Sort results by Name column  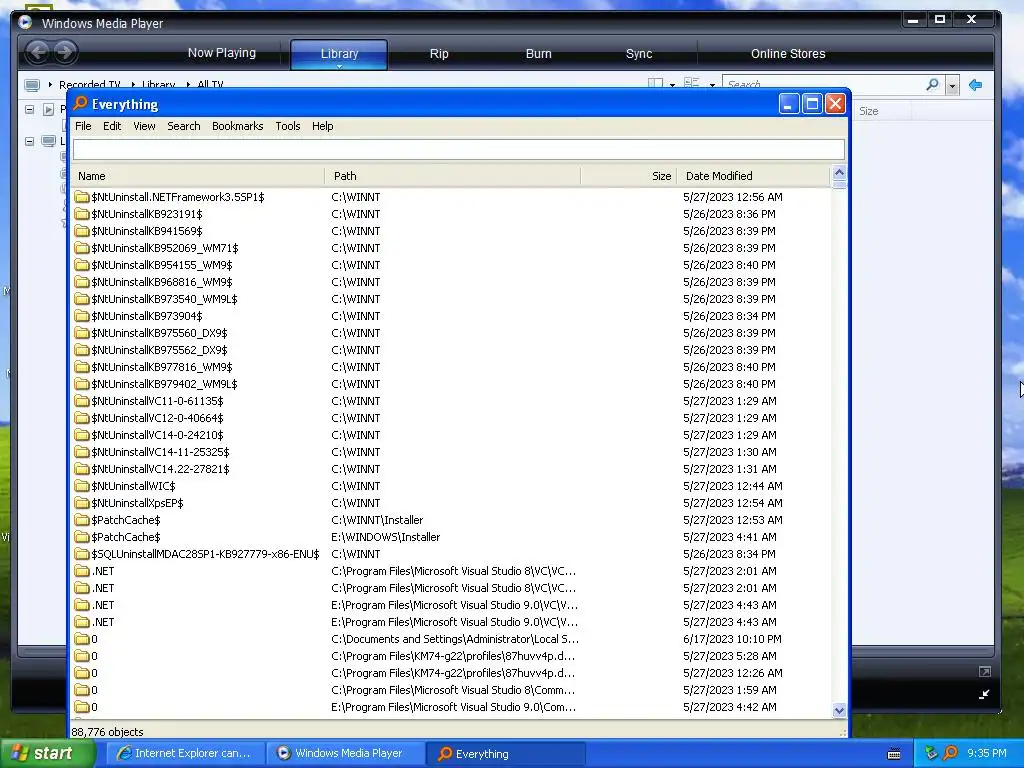coord(198,176)
